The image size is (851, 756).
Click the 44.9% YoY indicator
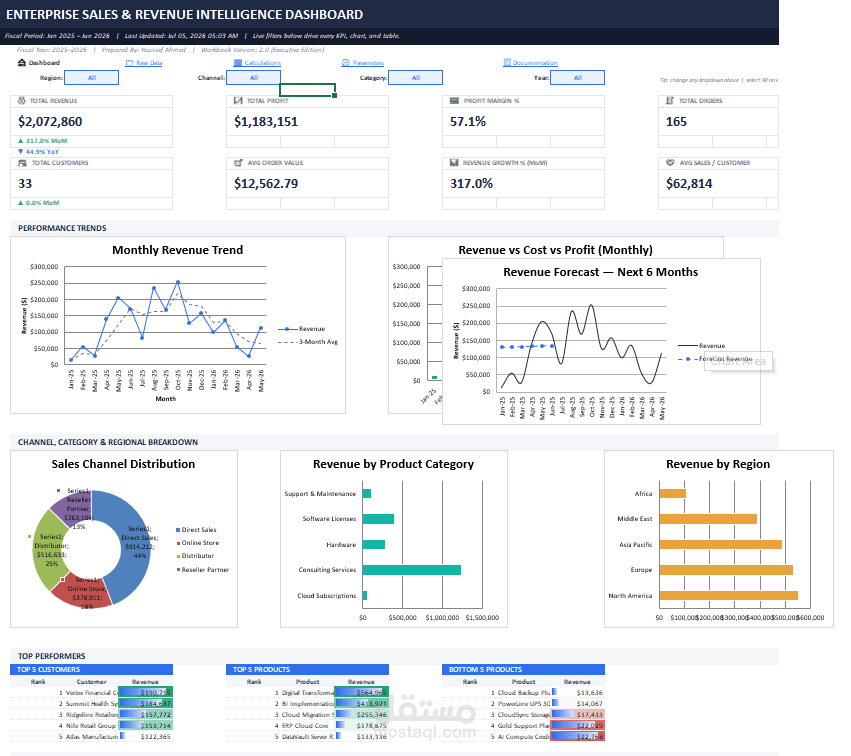(39, 152)
